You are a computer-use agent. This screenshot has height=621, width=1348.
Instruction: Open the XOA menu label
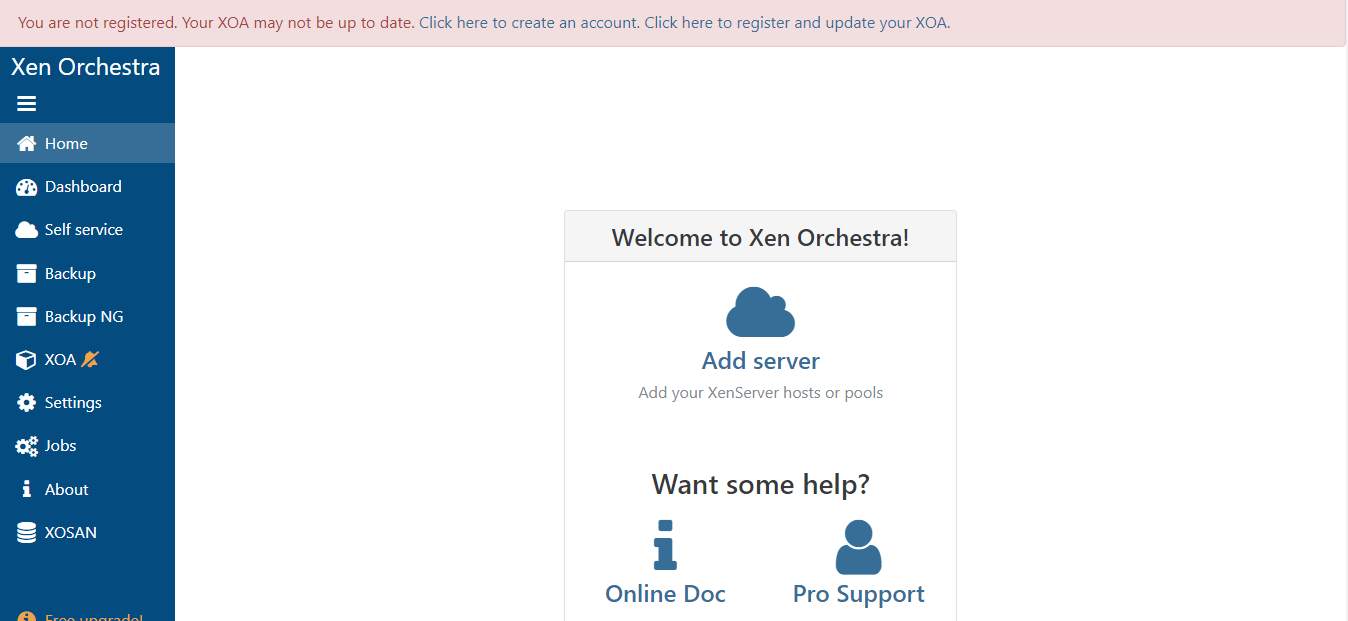click(60, 360)
